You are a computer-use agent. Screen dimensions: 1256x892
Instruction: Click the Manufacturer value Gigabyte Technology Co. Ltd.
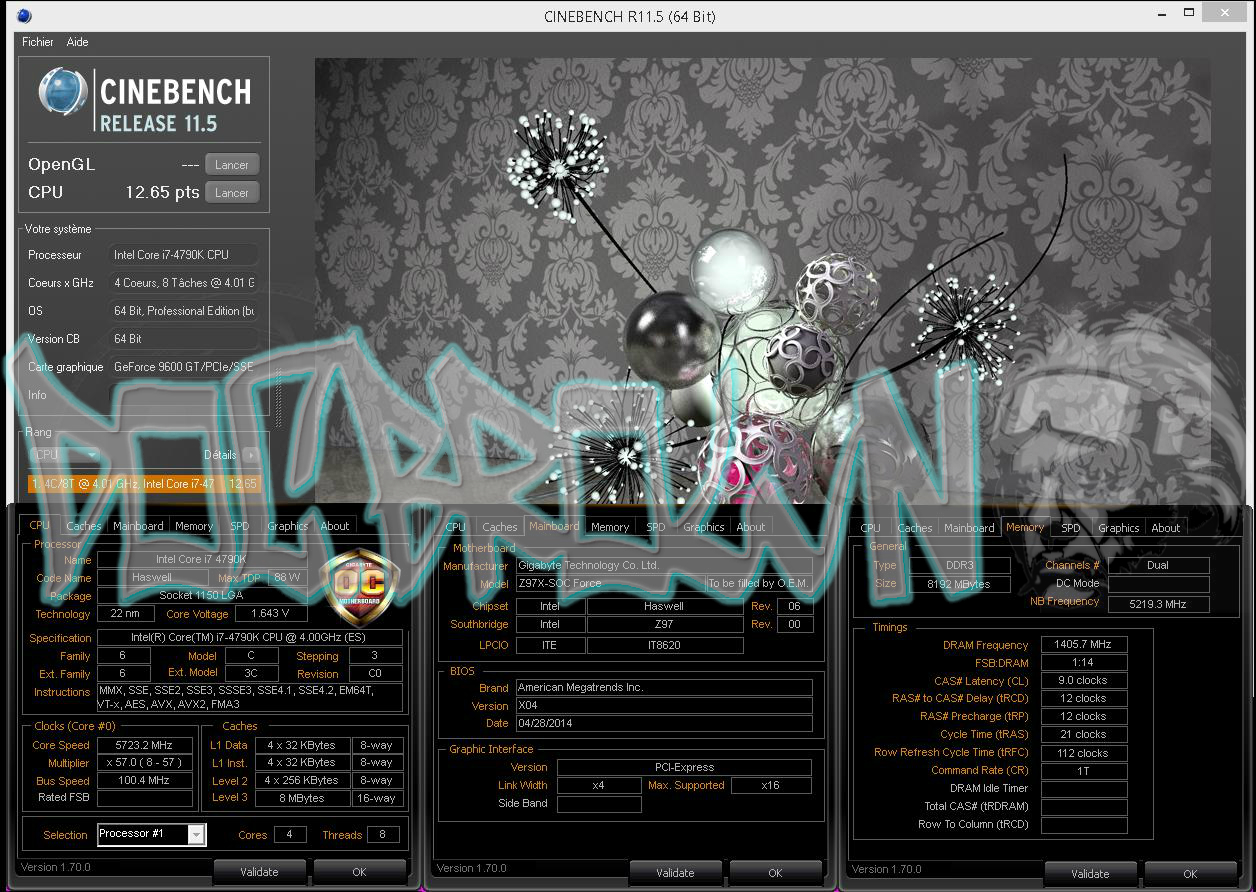(x=664, y=566)
